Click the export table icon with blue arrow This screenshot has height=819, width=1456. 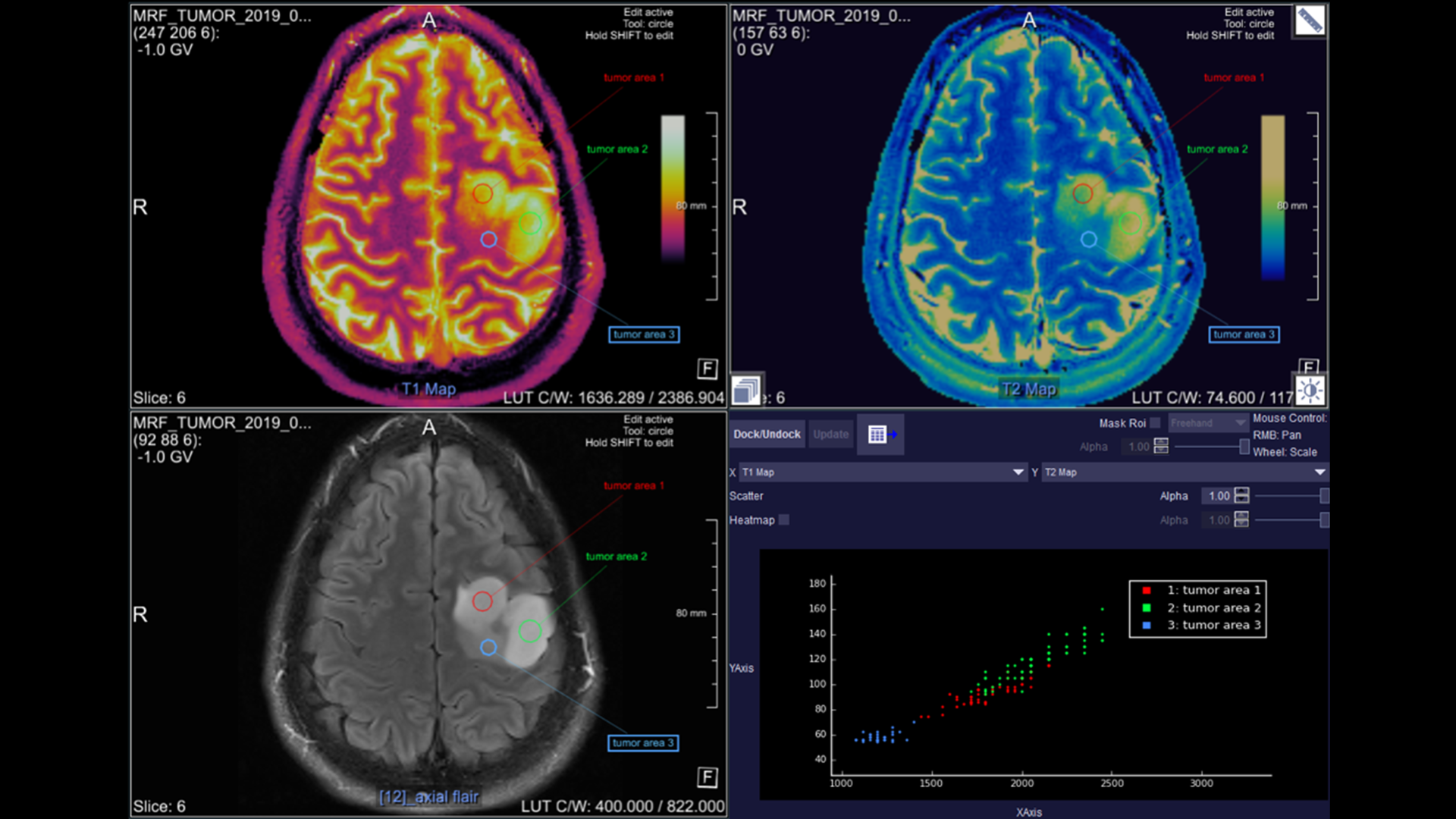tap(880, 435)
